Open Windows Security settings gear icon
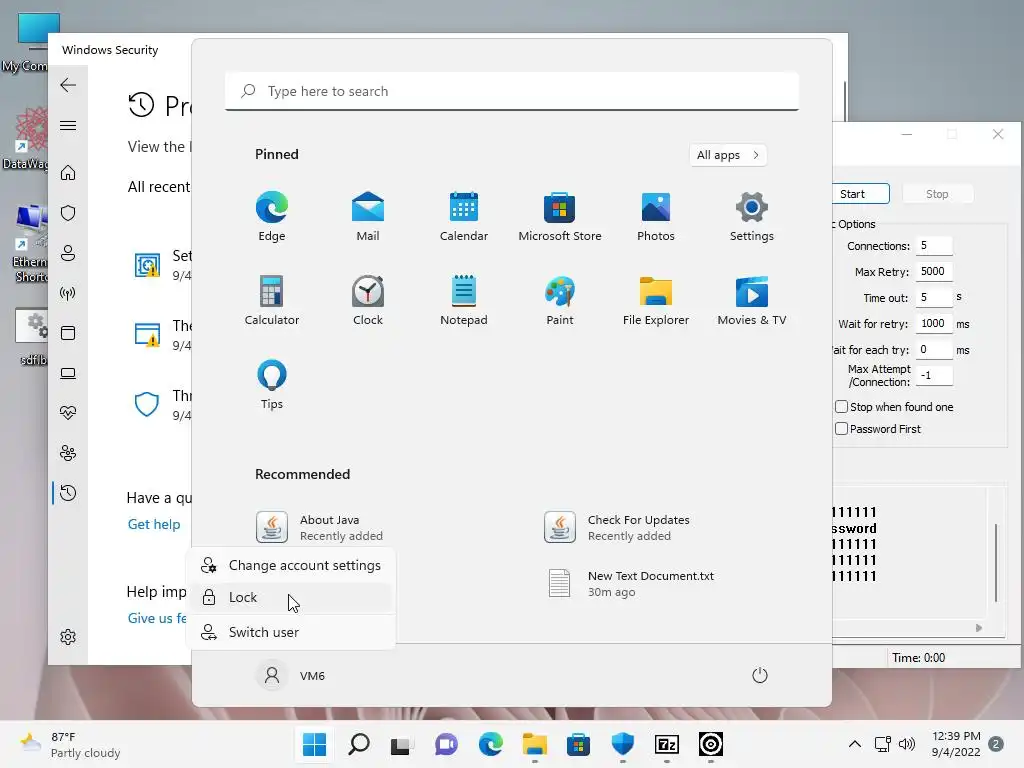Screen dimensions: 1024x768 68,637
